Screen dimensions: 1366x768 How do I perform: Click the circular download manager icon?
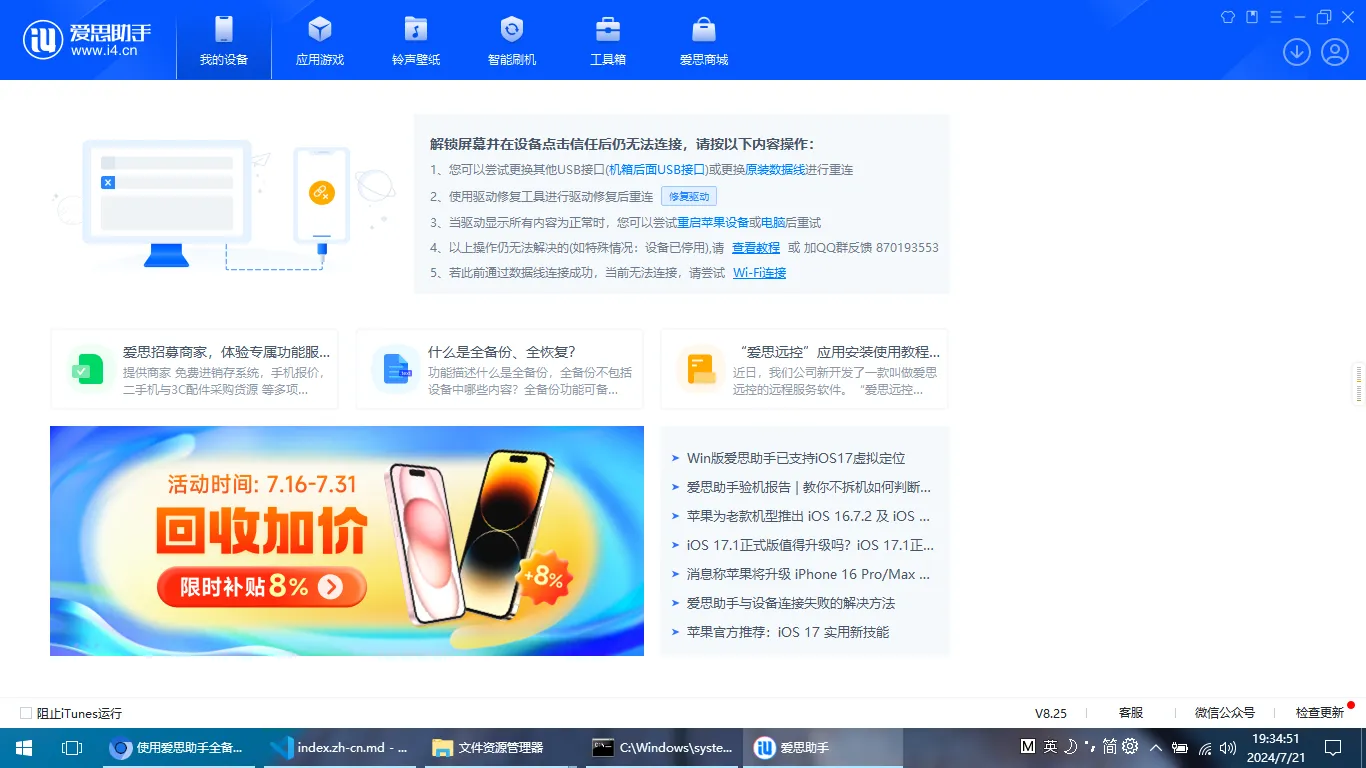[x=1296, y=52]
